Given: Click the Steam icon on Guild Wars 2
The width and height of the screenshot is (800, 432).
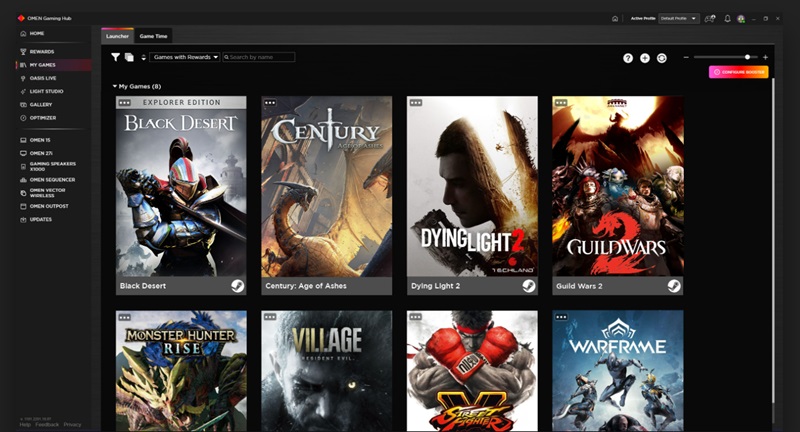Looking at the screenshot, I should [674, 286].
